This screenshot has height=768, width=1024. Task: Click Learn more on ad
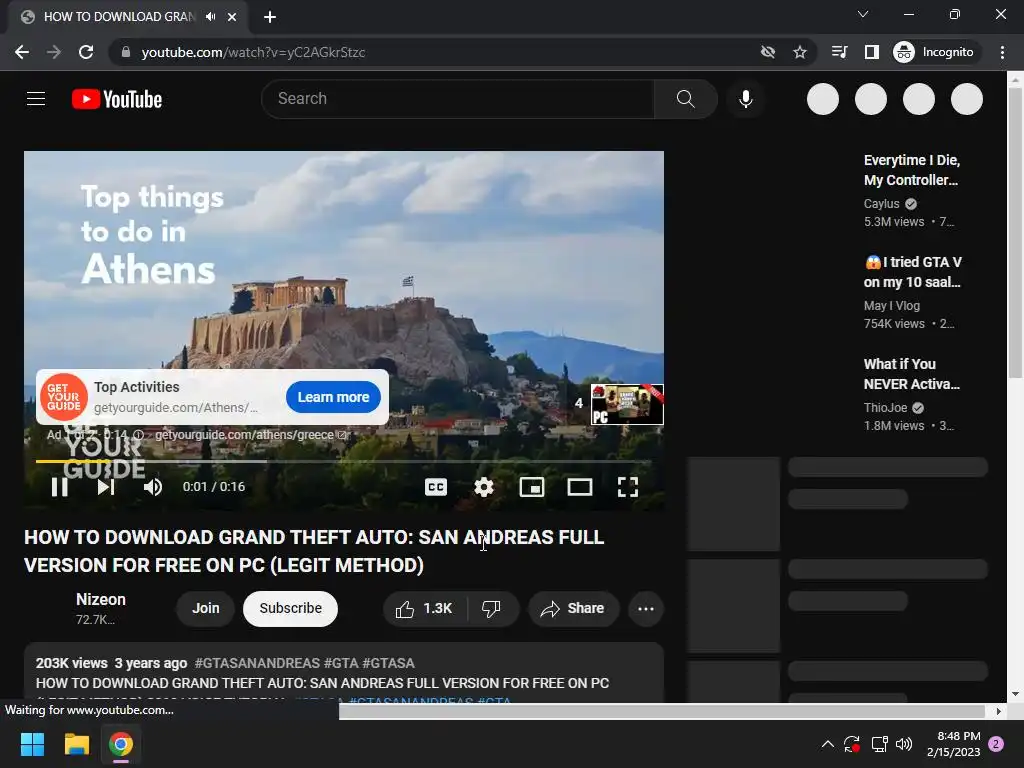(333, 397)
